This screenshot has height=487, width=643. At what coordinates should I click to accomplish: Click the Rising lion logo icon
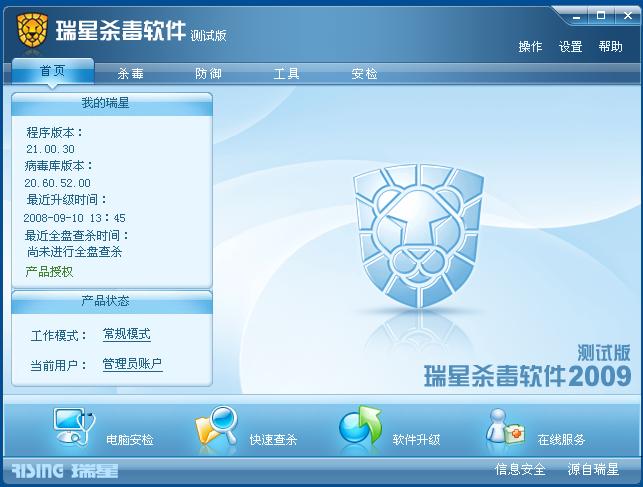[32, 30]
